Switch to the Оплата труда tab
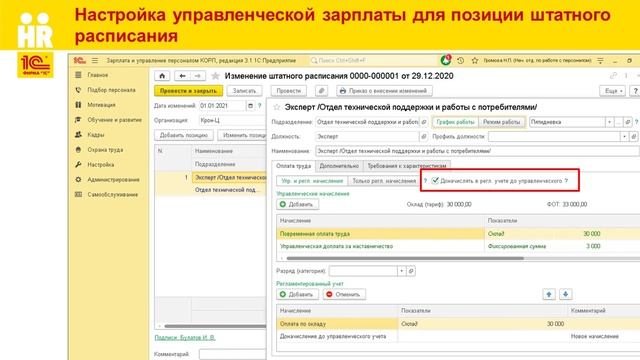The width and height of the screenshot is (640, 360). click(x=293, y=166)
